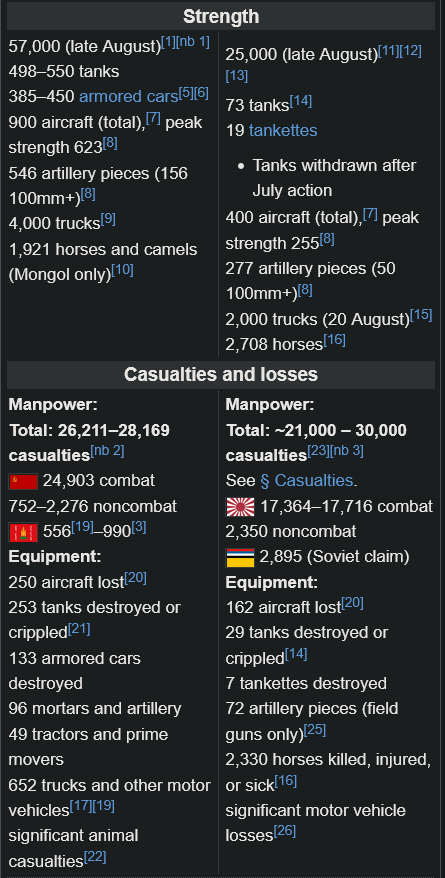The image size is (445, 878).
Task: Click the Soviet Union flag icon
Action: pyautogui.click(x=24, y=482)
